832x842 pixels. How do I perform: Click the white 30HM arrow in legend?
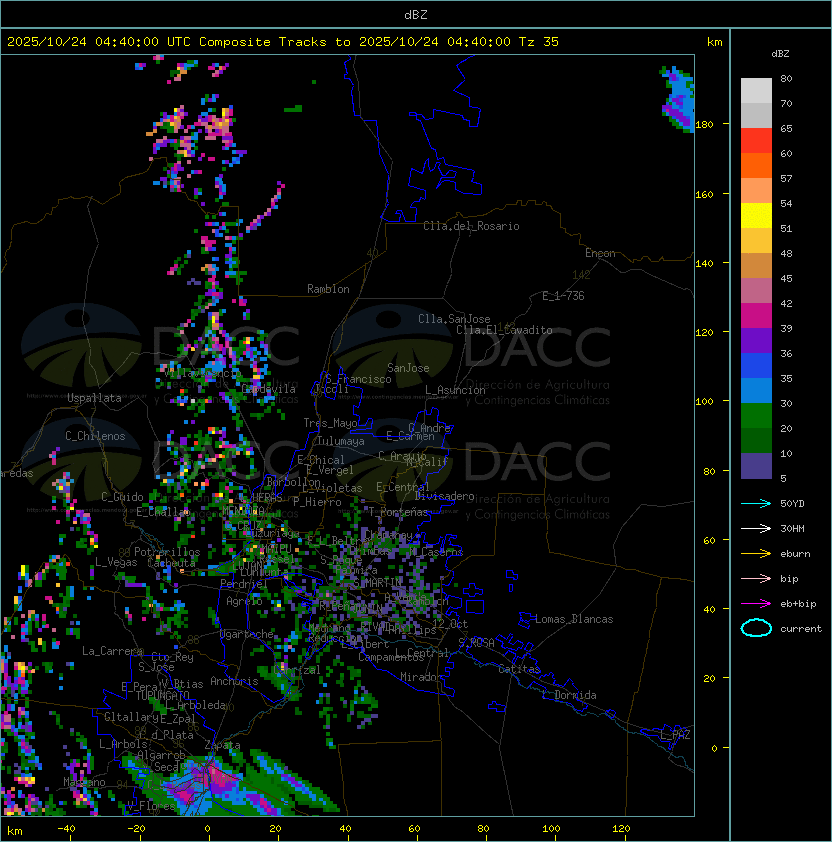(756, 528)
